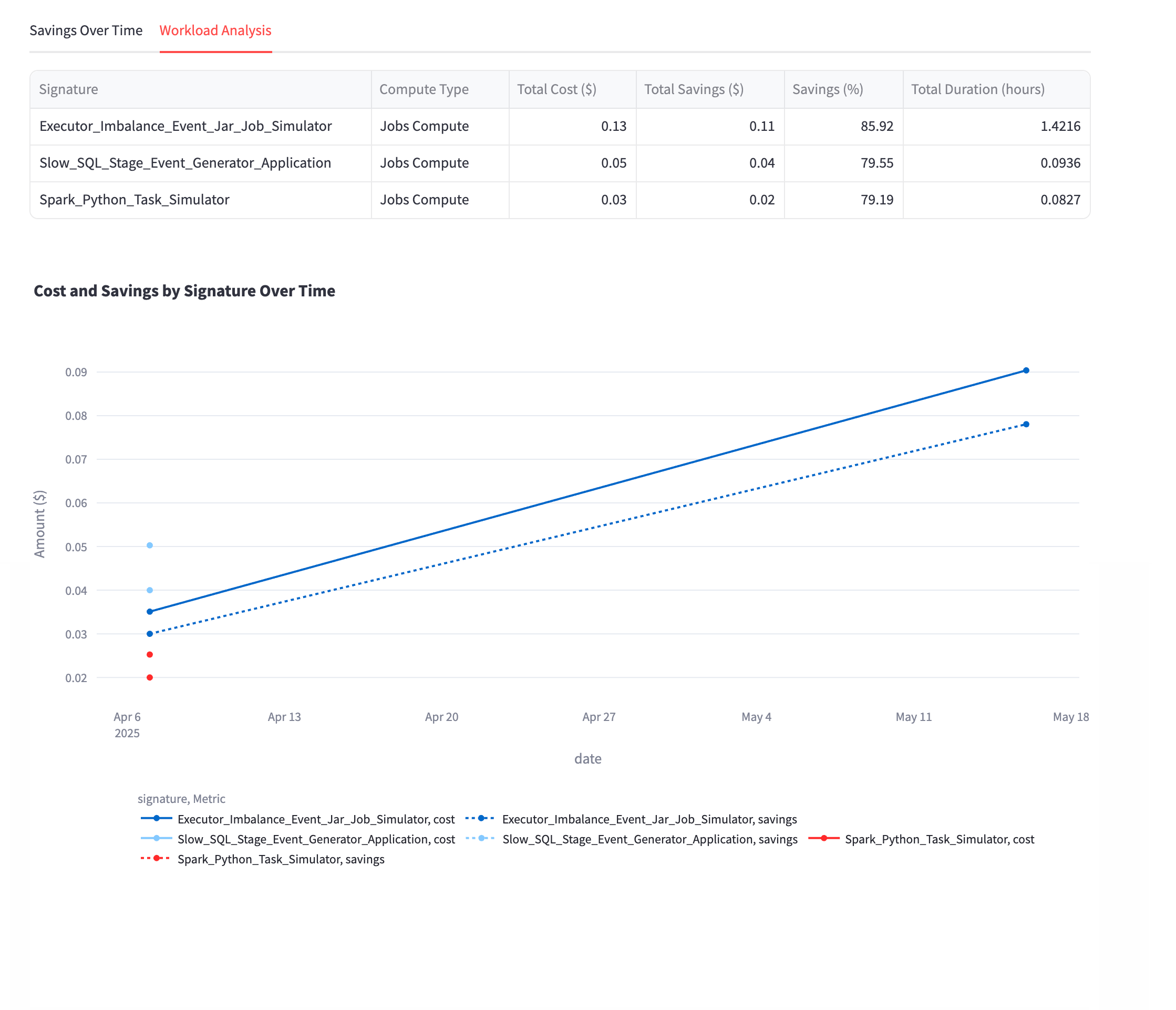
Task: Sort the table by Total Cost
Action: click(x=557, y=89)
